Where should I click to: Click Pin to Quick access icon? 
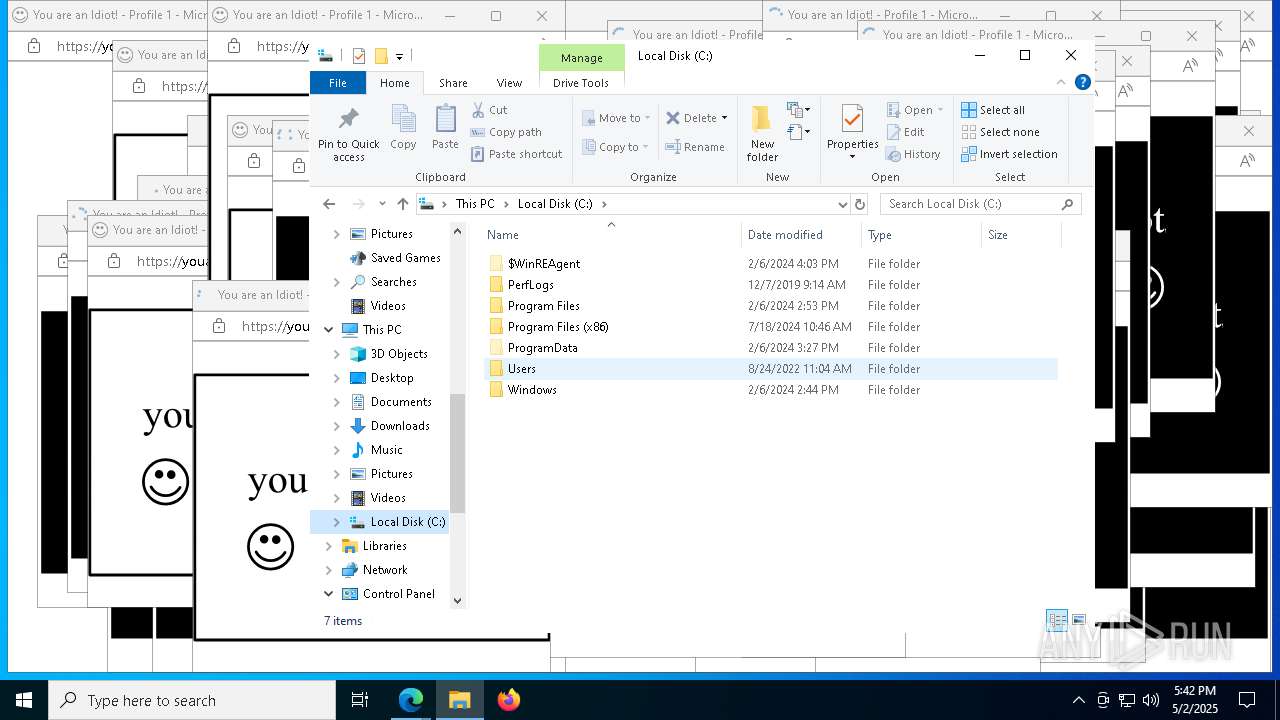pyautogui.click(x=348, y=133)
